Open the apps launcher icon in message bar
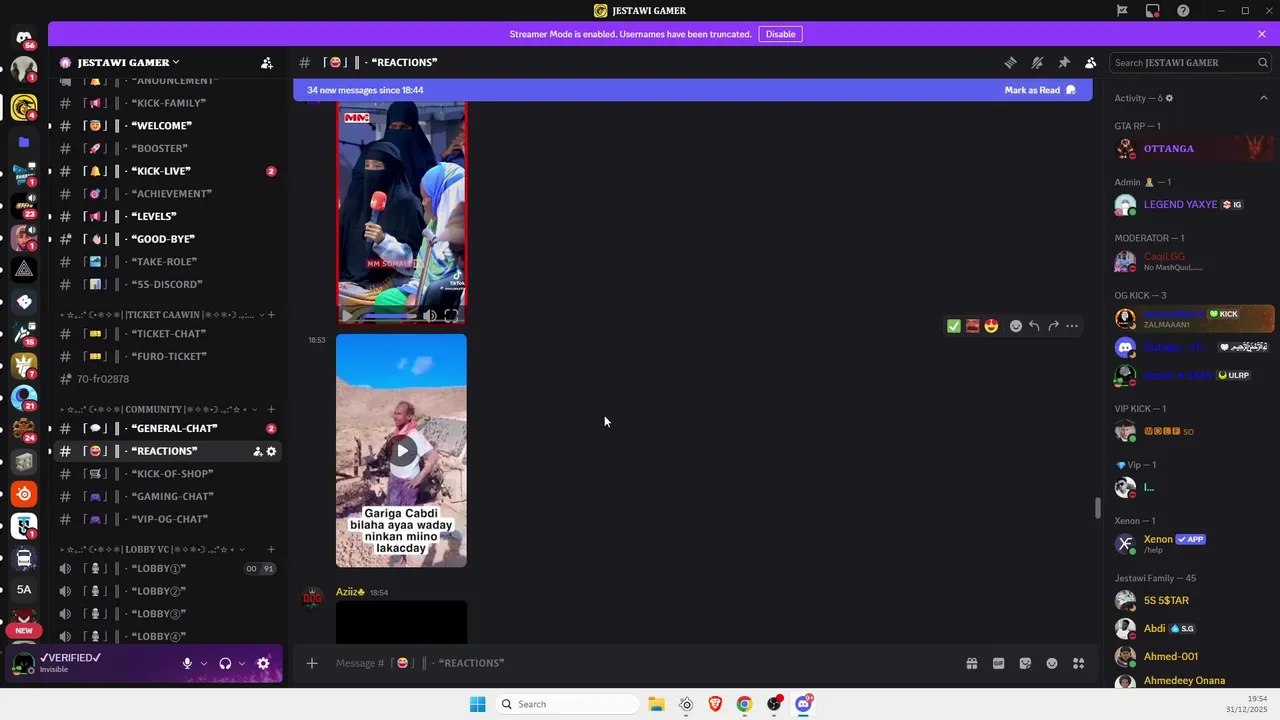 [x=1078, y=663]
